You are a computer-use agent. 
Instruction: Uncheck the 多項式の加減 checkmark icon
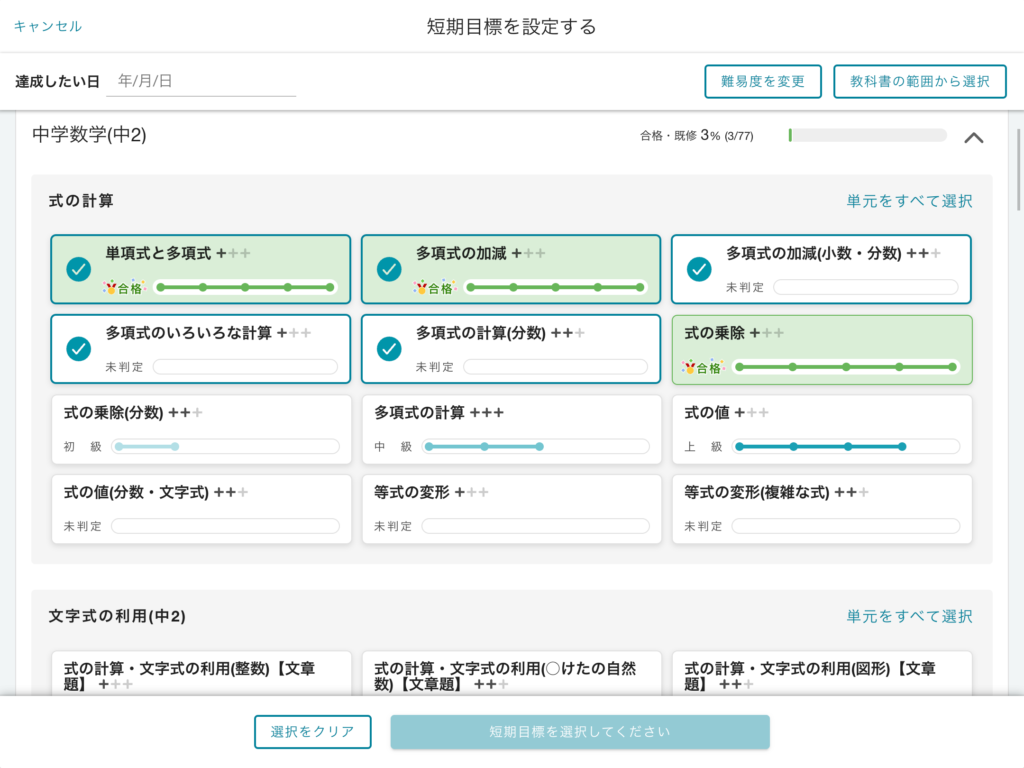(x=389, y=269)
